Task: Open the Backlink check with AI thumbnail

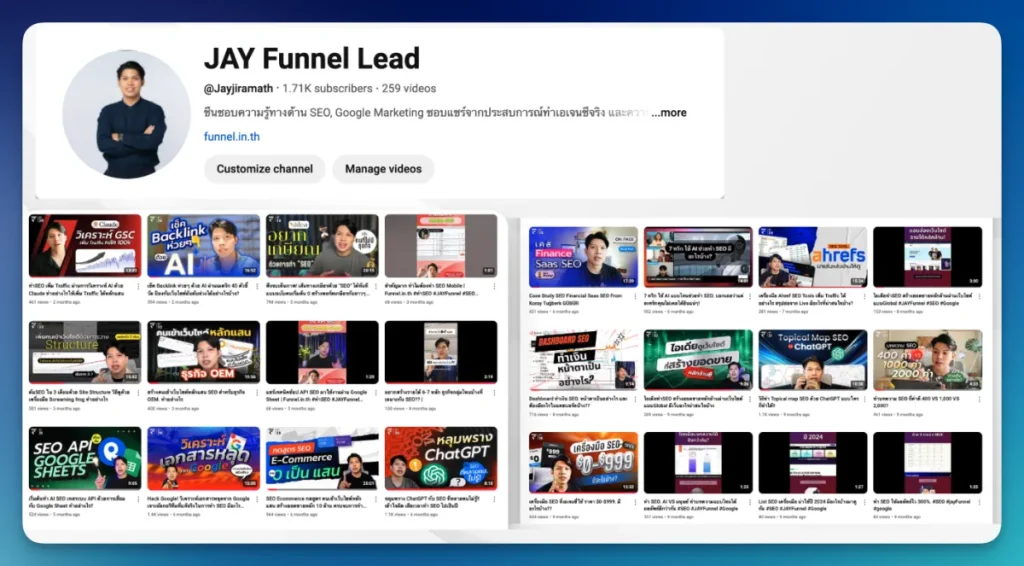Action: [x=204, y=245]
